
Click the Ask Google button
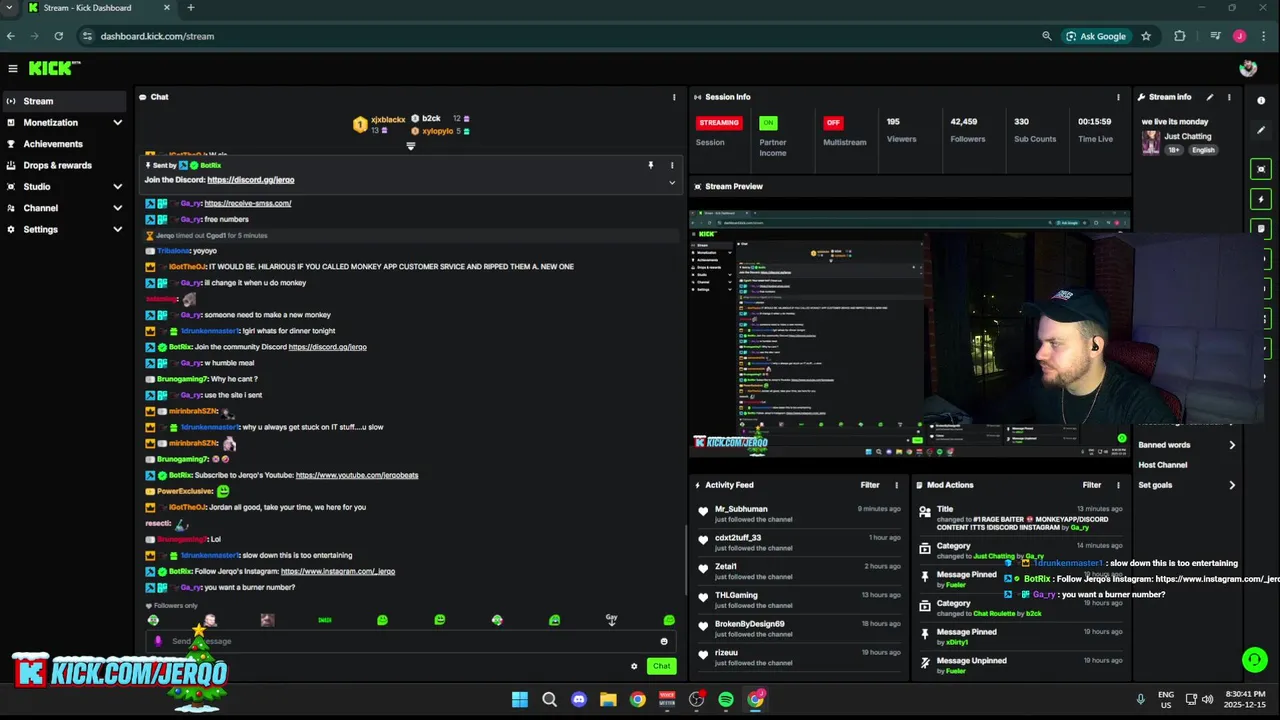click(x=1096, y=36)
